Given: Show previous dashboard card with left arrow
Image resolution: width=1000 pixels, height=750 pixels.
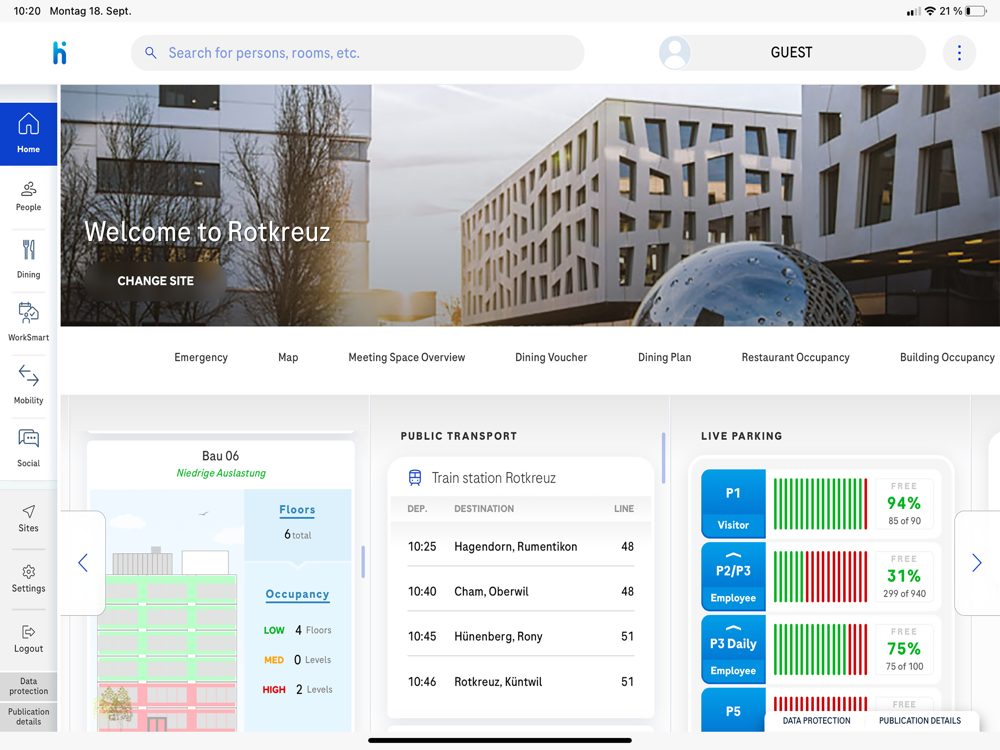Looking at the screenshot, I should point(83,562).
